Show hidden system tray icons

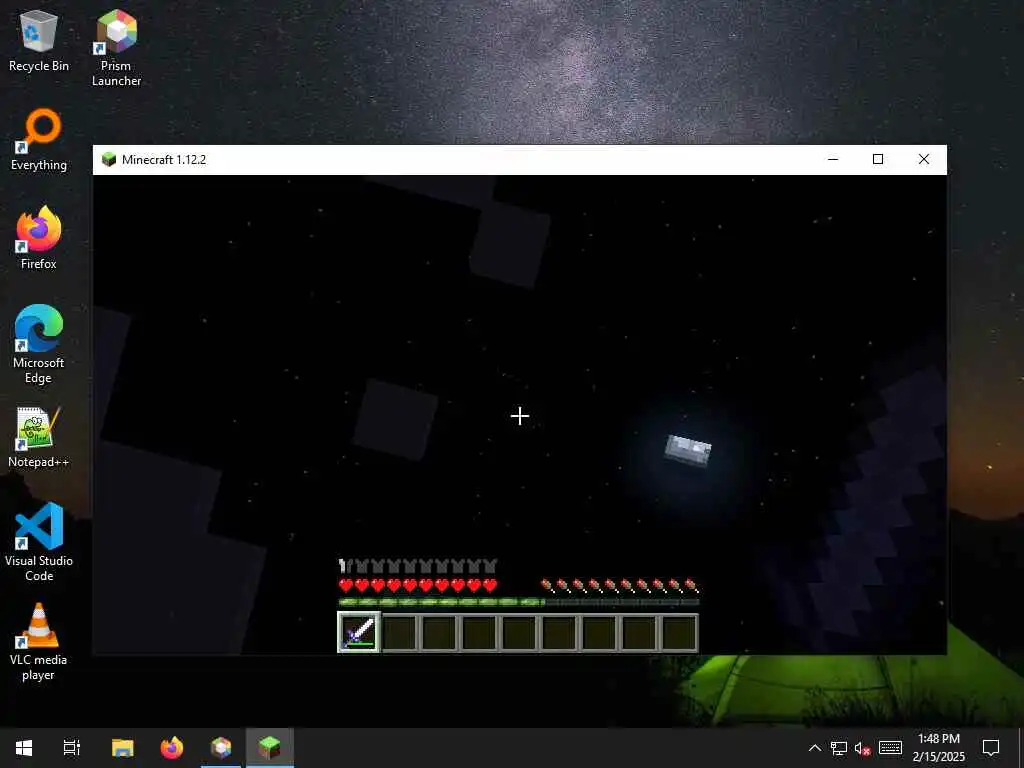tap(815, 748)
